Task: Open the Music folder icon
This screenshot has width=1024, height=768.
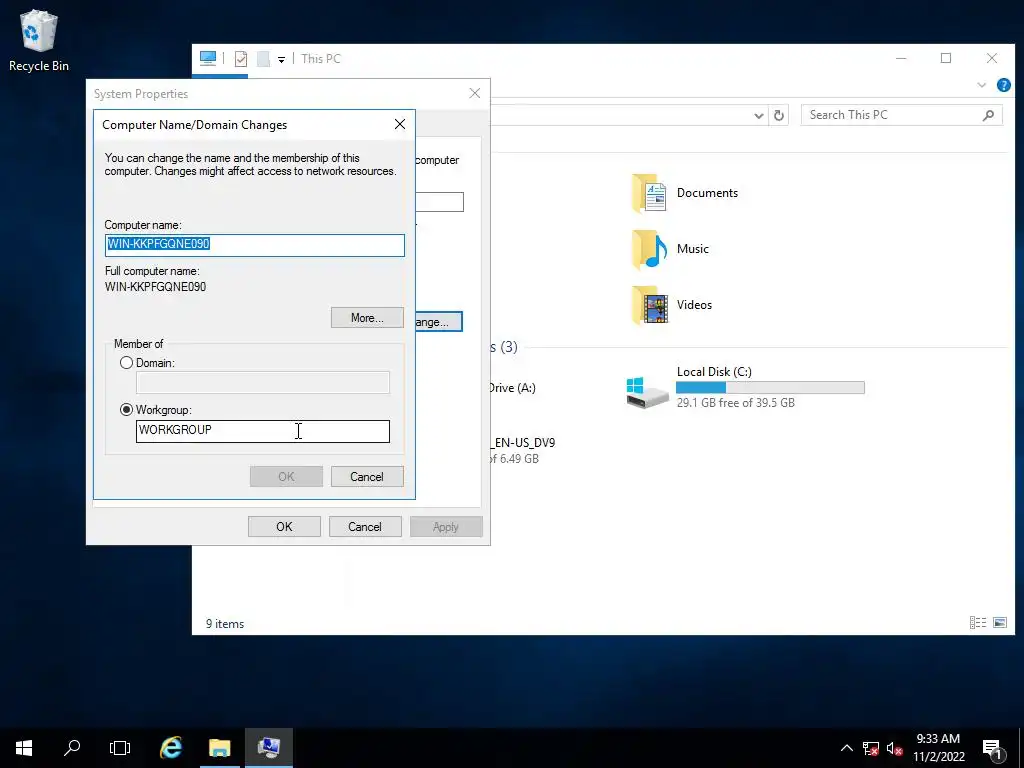Action: pos(649,249)
